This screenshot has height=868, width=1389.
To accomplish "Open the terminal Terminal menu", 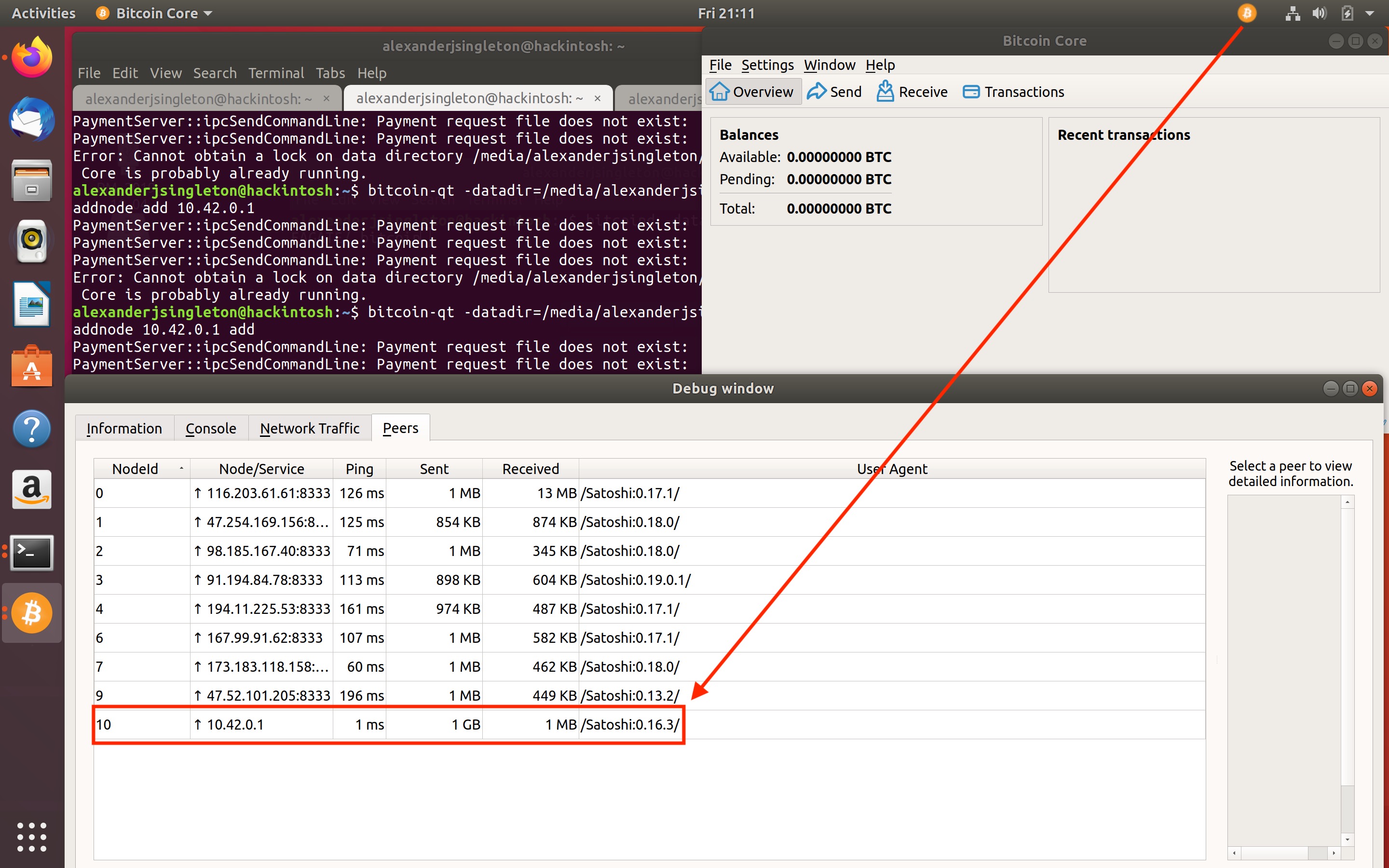I will 276,73.
